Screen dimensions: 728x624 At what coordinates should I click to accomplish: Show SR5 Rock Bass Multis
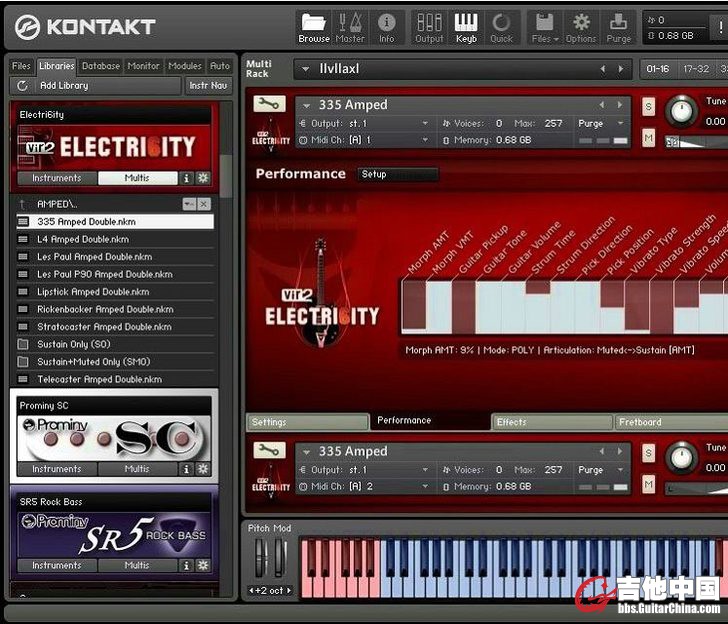[x=137, y=565]
